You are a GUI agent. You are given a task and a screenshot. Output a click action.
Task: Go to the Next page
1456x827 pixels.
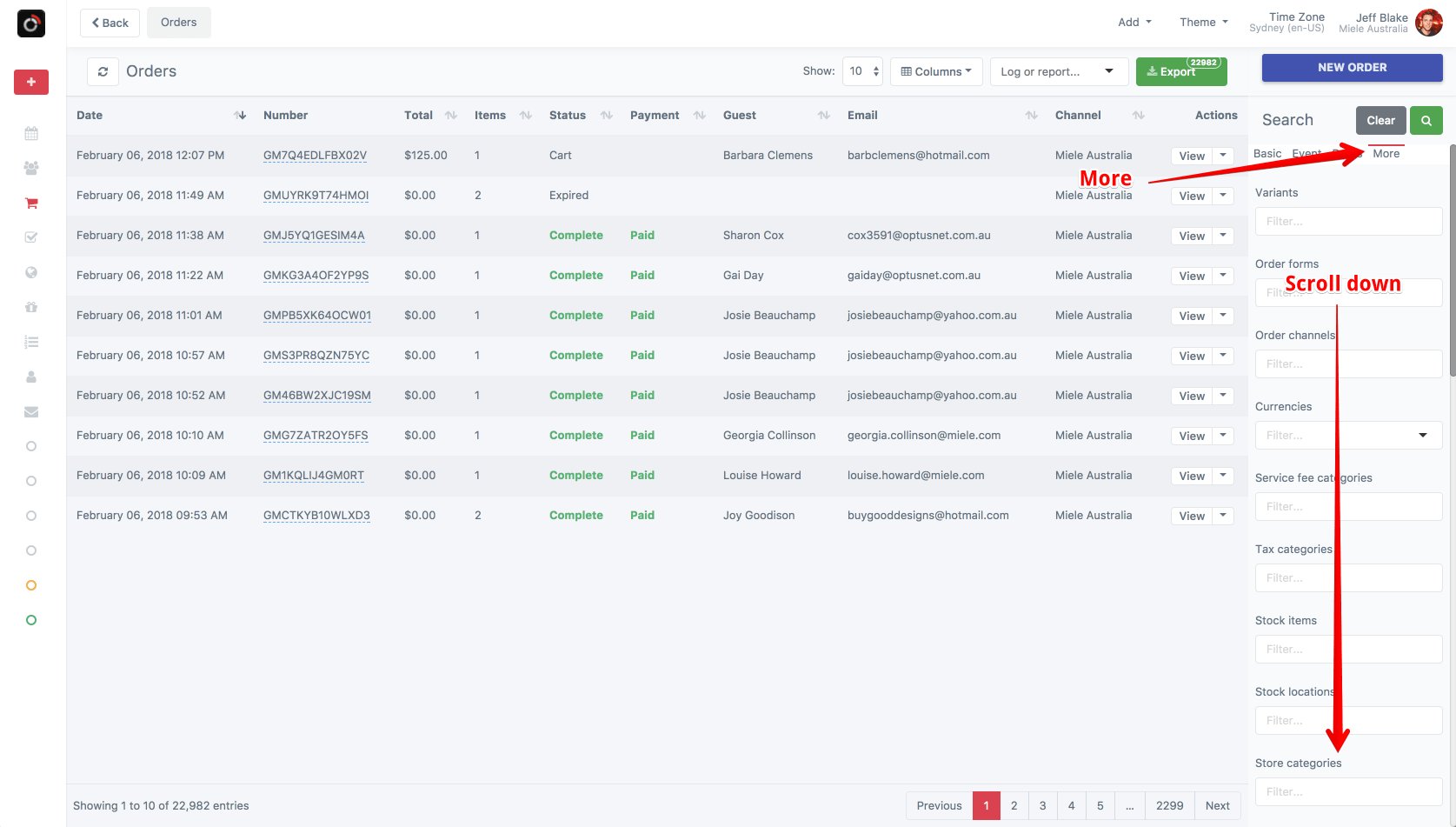(1218, 805)
